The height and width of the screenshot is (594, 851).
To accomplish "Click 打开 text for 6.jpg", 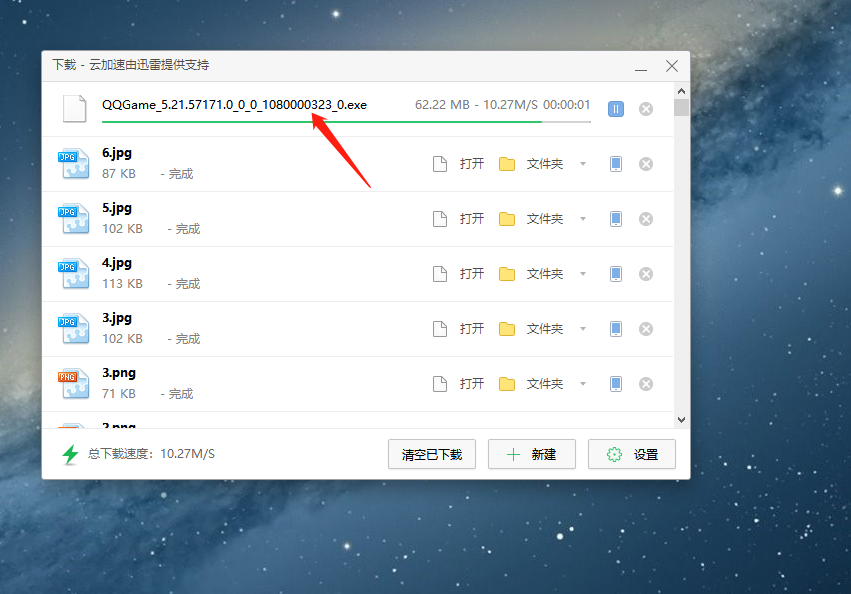I will click(472, 163).
